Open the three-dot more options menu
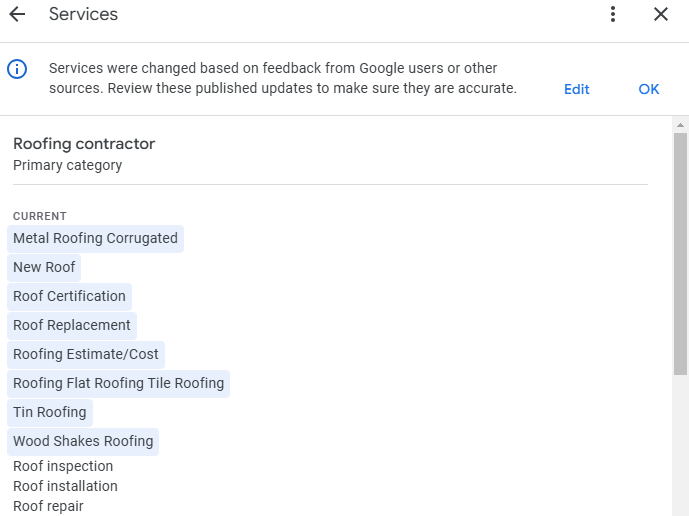Screen dimensions: 689x516 [x=613, y=14]
